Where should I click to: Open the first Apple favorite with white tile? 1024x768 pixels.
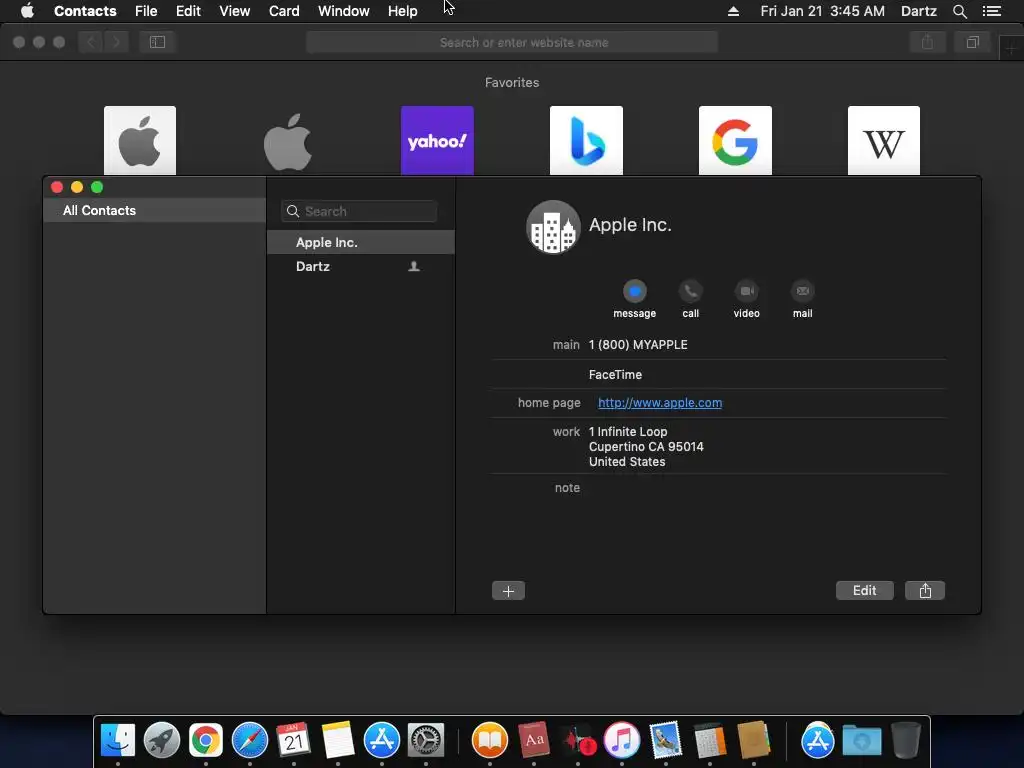pyautogui.click(x=140, y=140)
